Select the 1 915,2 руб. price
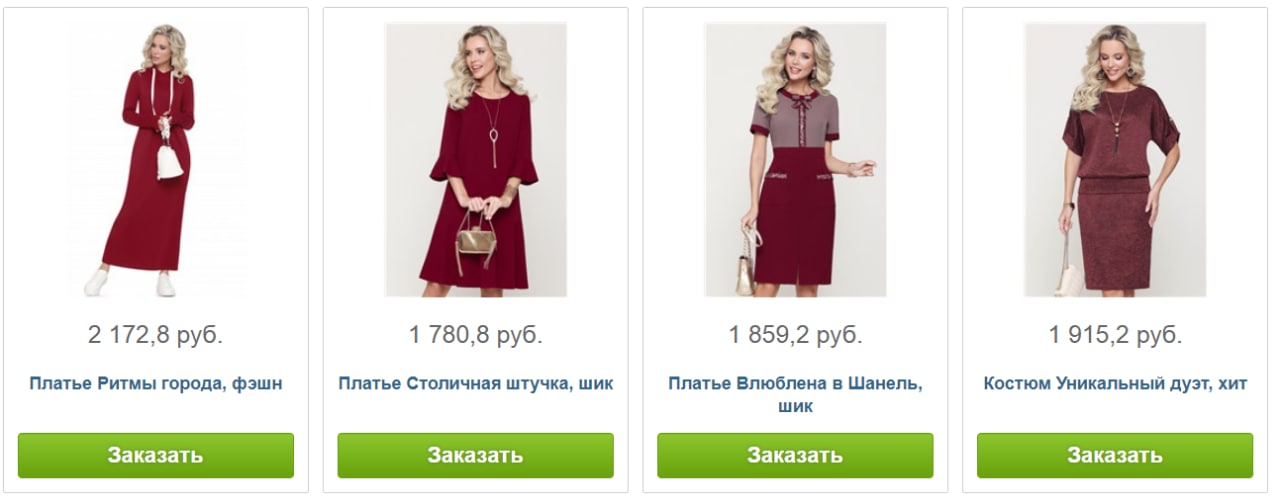This screenshot has width=1280, height=503. click(x=1115, y=335)
